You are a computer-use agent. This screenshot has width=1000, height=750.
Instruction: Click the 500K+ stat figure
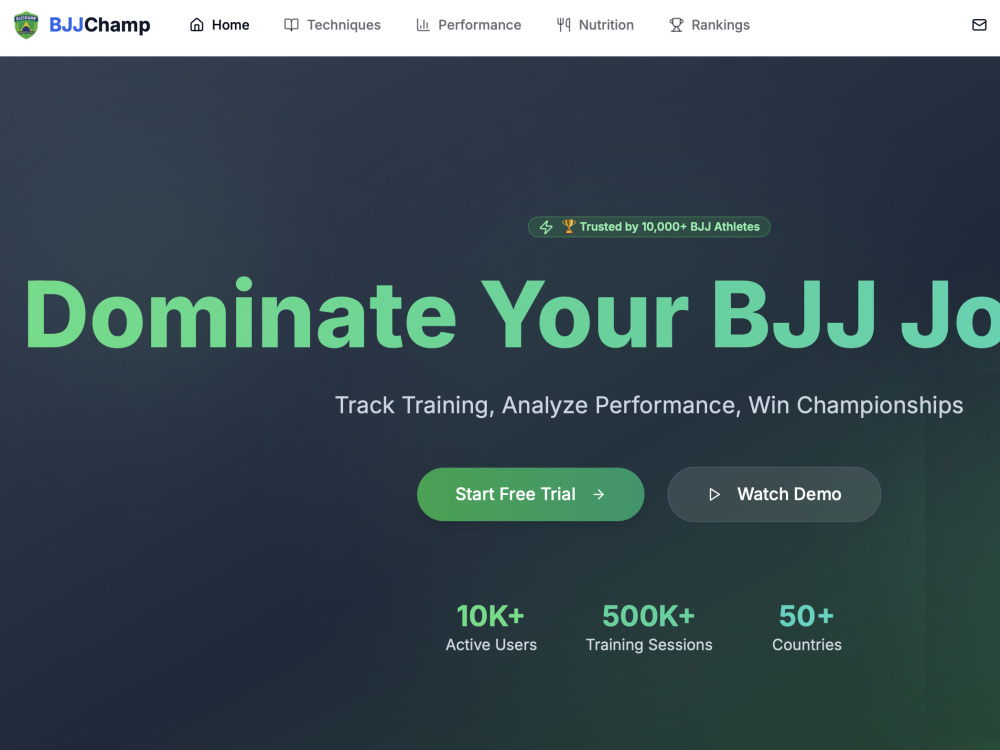pos(649,616)
